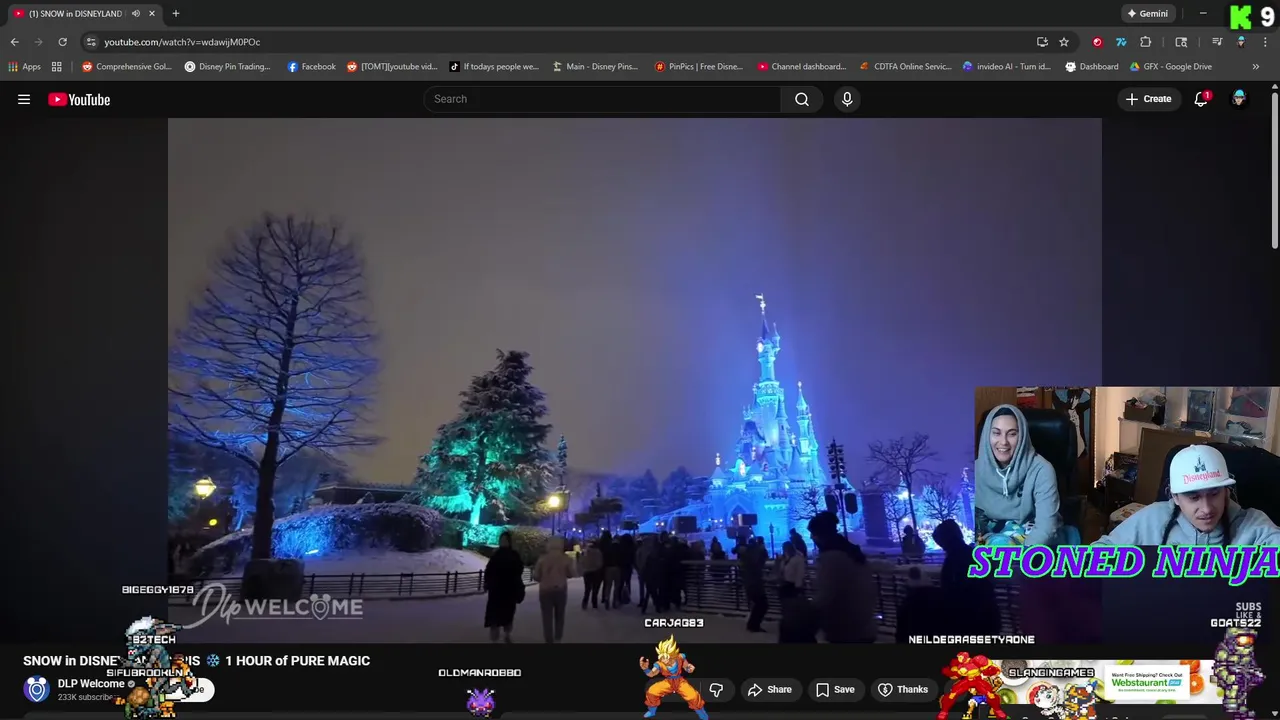This screenshot has width=1280, height=720.
Task: Open CDTFA Online Services bookmark
Action: (x=906, y=67)
